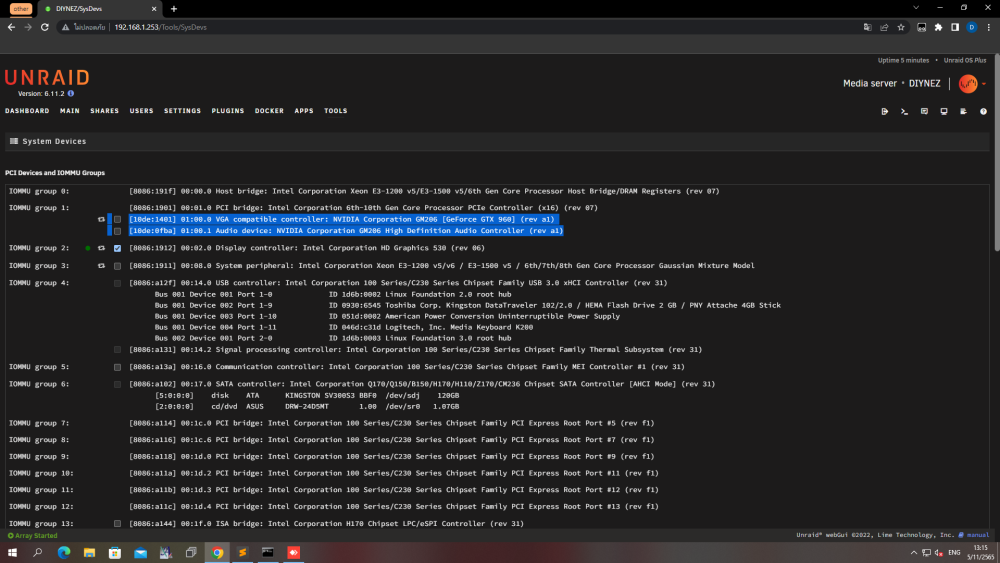The height and width of the screenshot is (563, 1000).
Task: Check the Thermal Subsystem signal processing checkbox
Action: pyautogui.click(x=117, y=349)
